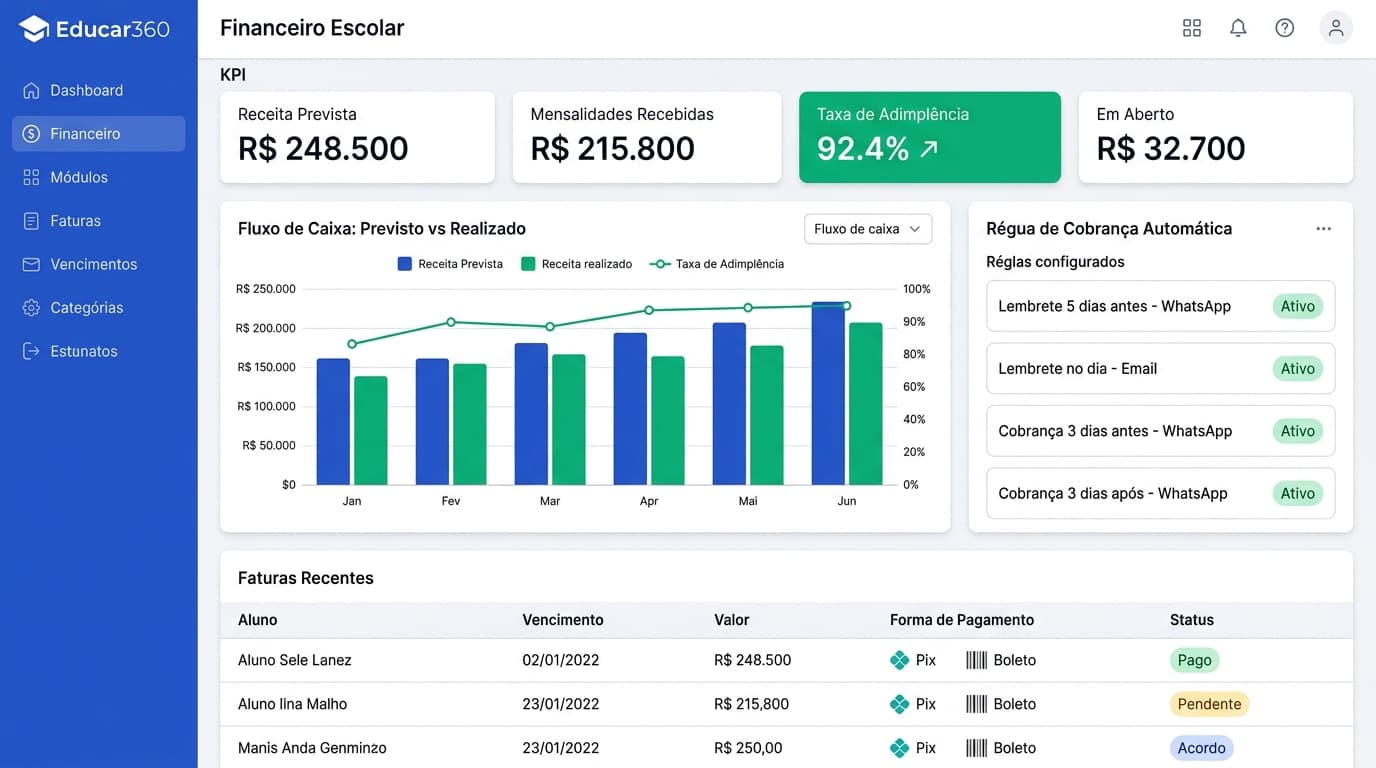Click due date 02/01/2022
This screenshot has height=768, width=1376.
pyautogui.click(x=561, y=660)
